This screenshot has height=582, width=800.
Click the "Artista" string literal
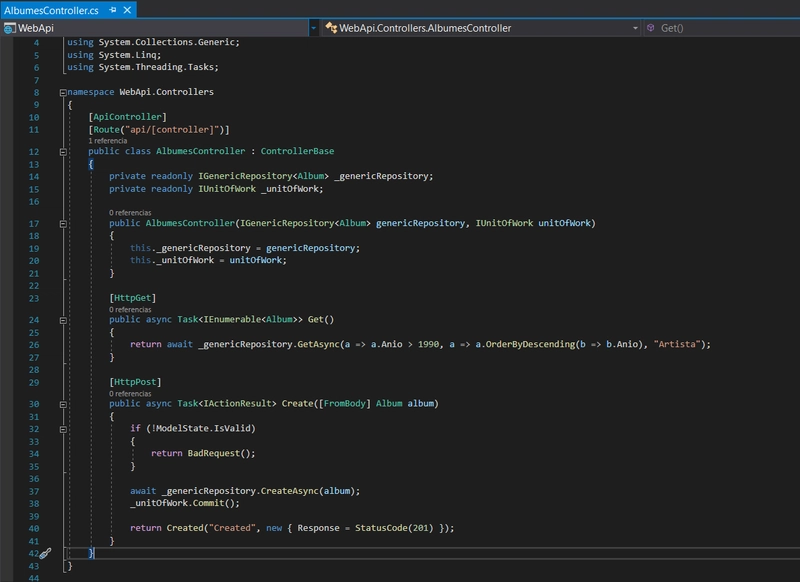(x=677, y=344)
